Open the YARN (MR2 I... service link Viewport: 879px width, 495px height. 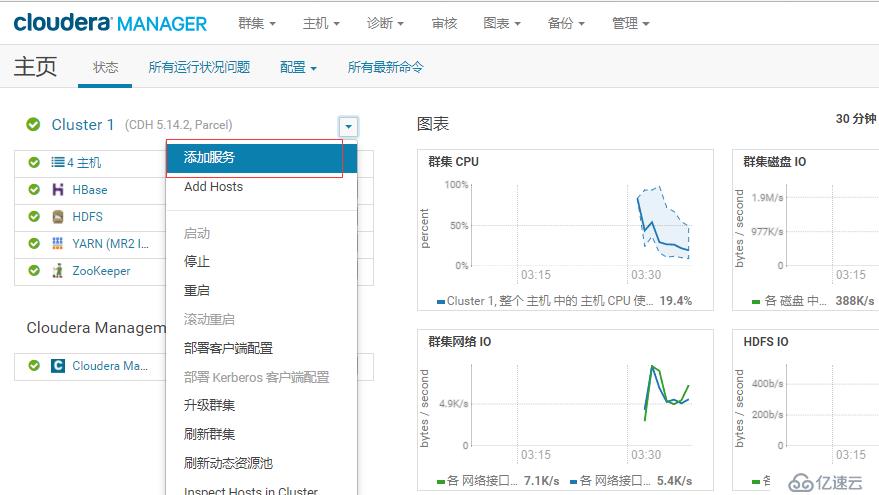point(110,243)
